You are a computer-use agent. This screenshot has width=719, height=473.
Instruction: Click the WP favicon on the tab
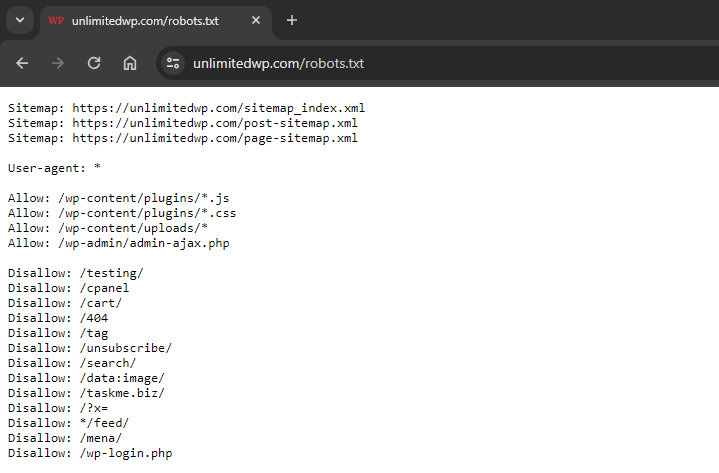56,21
